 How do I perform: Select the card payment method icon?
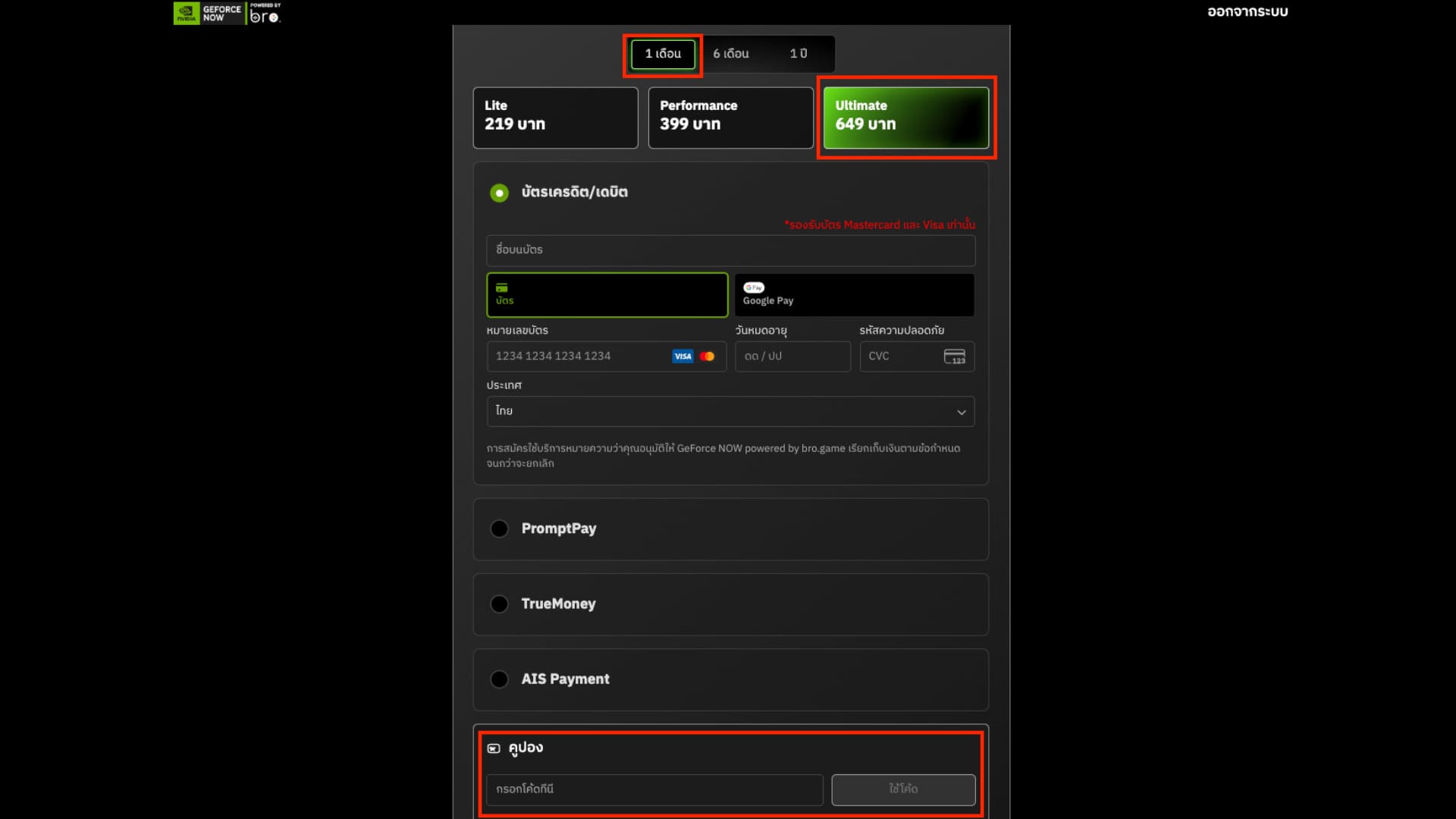click(501, 288)
